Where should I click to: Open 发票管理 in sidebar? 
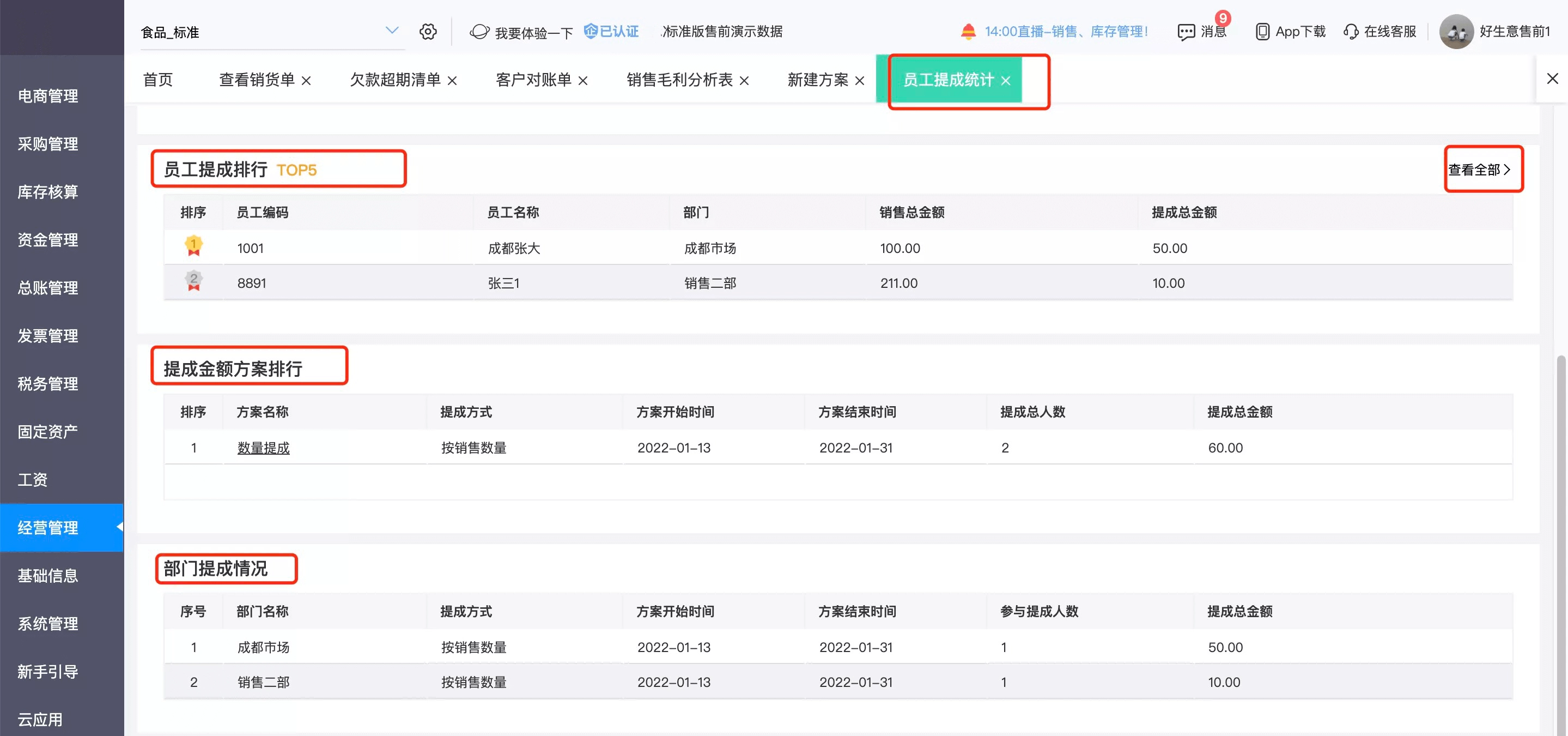click(x=48, y=336)
